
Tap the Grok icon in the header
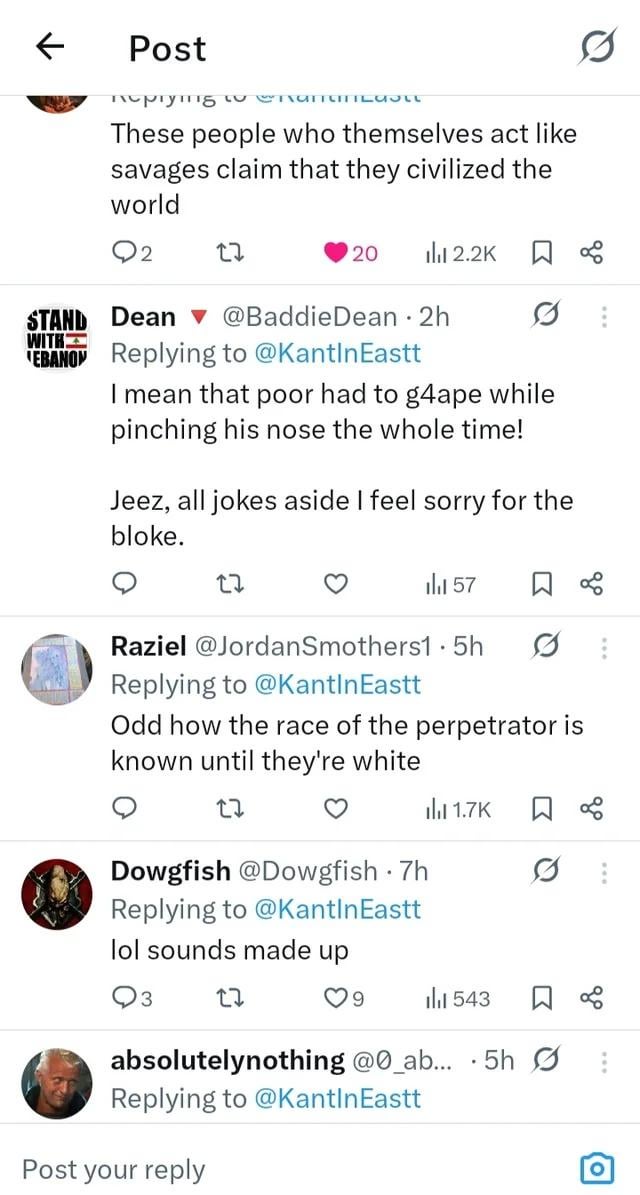(597, 47)
